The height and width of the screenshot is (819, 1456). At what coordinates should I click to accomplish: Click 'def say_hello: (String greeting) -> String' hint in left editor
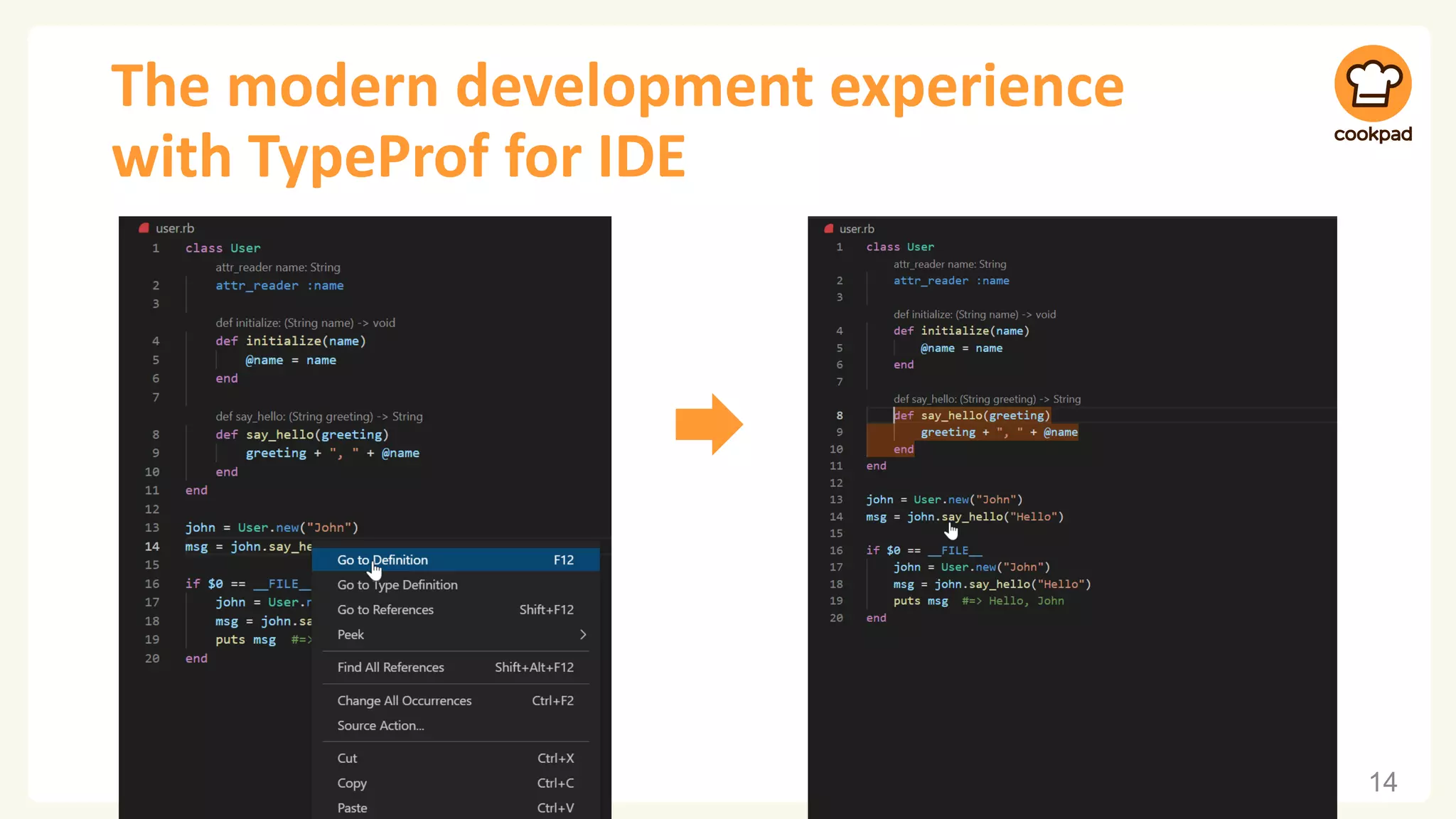(319, 417)
